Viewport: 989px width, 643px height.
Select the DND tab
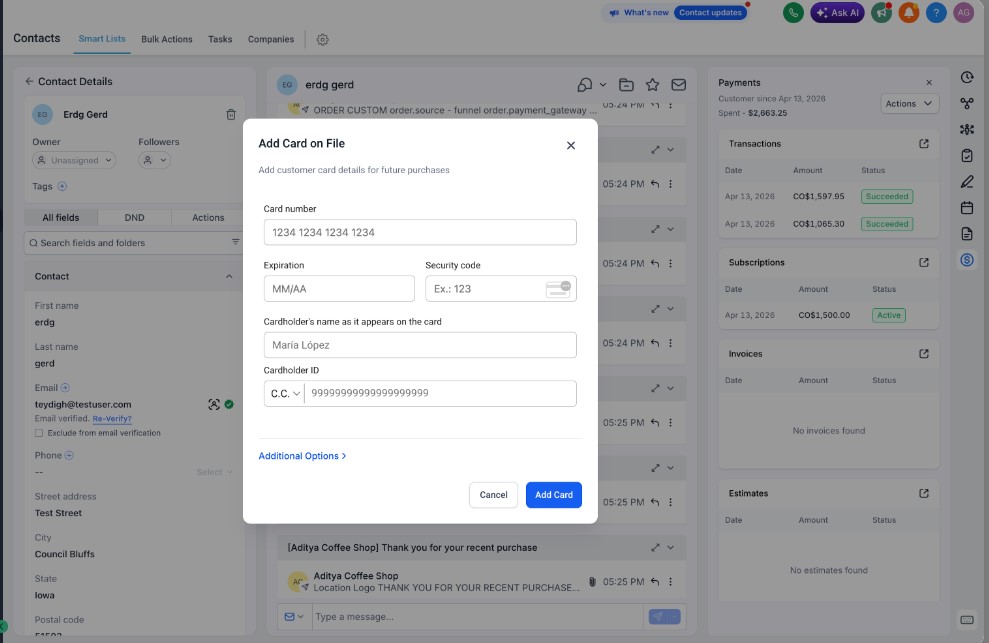[x=134, y=218]
